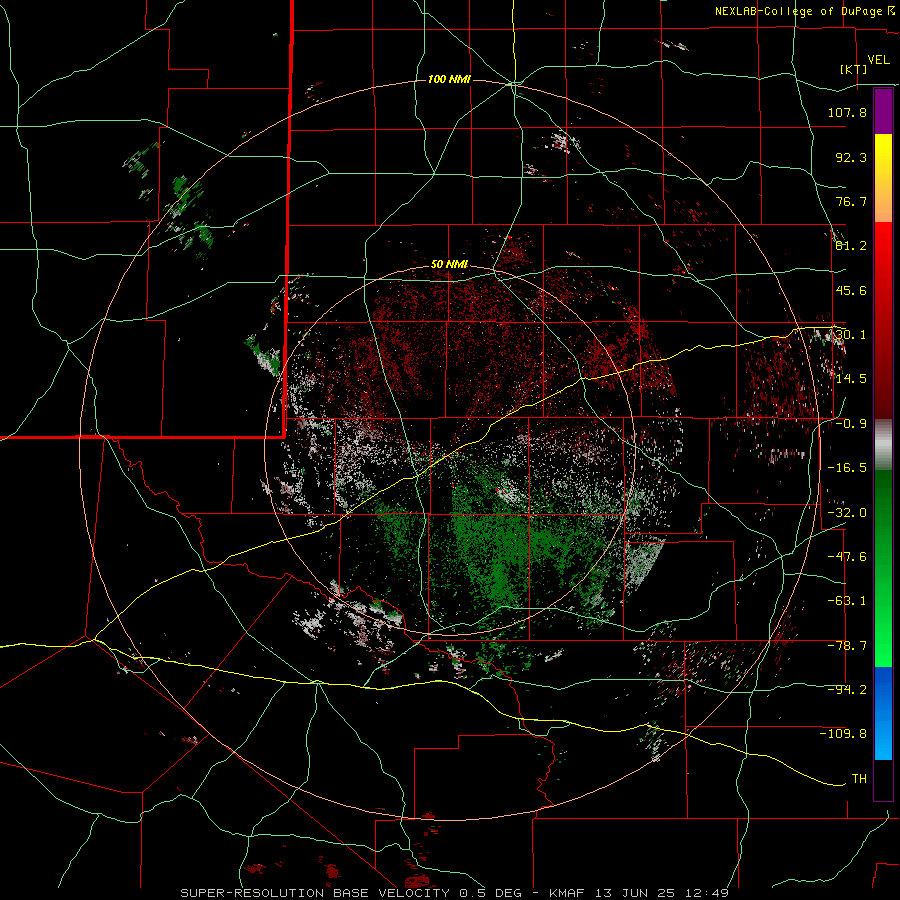Click the 30.1 velocity scale value
900x900 pixels.
(851, 335)
